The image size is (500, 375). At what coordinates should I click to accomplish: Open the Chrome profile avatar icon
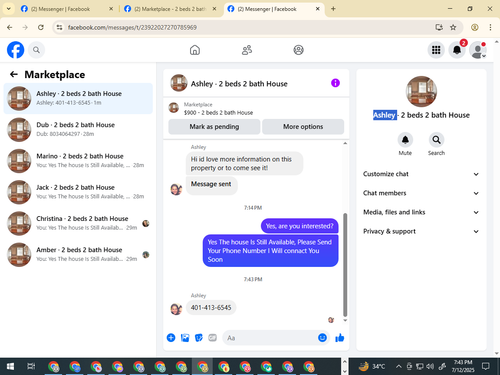pyautogui.click(x=474, y=27)
